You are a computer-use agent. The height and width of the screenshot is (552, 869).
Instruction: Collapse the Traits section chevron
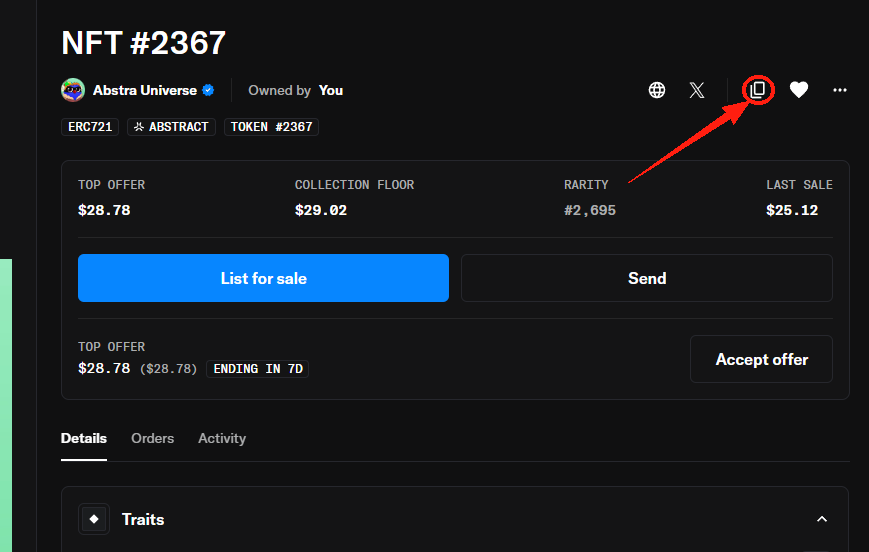(822, 519)
